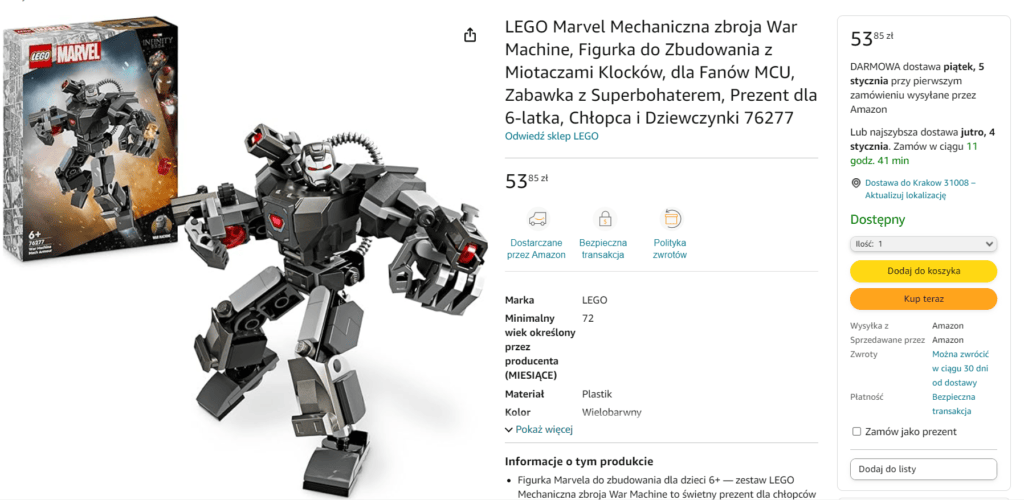Click the Polityka zwrotów box icon
The image size is (1024, 500).
click(x=670, y=219)
